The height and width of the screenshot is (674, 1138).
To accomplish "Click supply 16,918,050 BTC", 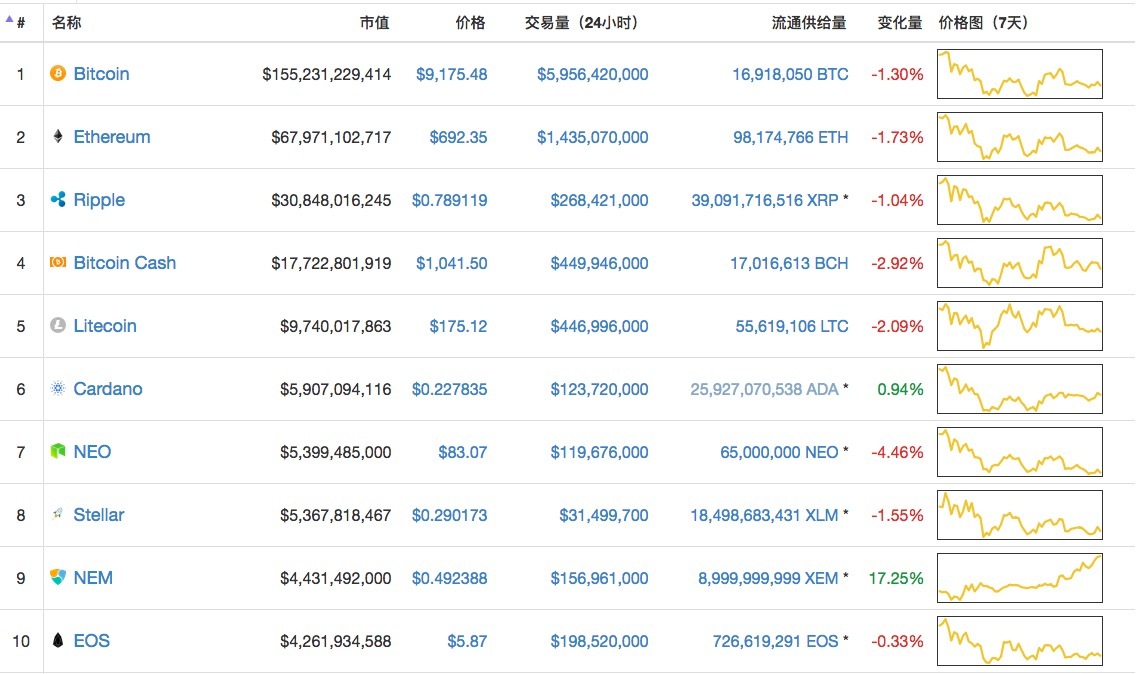I will click(x=790, y=75).
